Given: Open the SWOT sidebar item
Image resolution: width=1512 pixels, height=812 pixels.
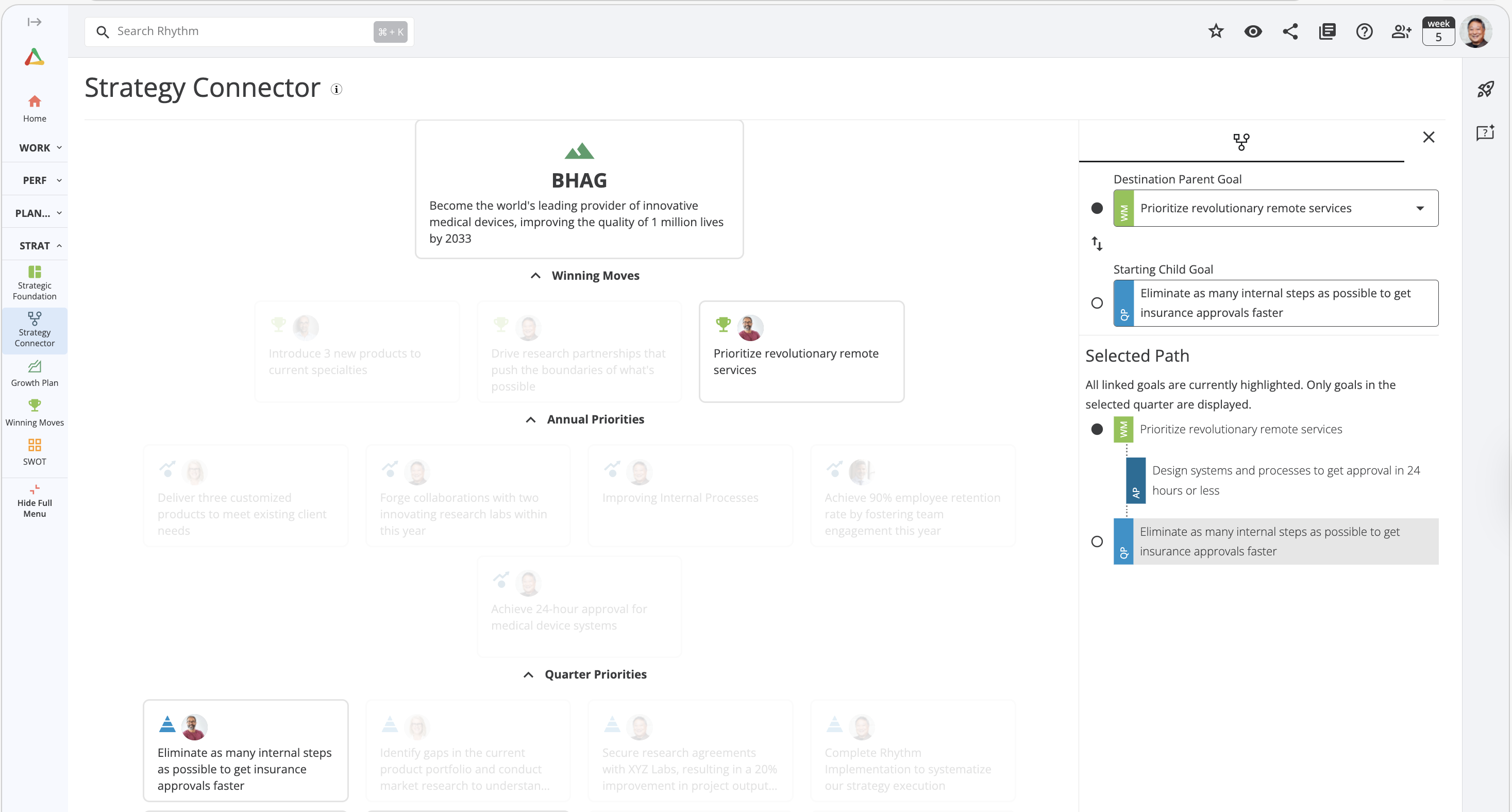Looking at the screenshot, I should (34, 452).
